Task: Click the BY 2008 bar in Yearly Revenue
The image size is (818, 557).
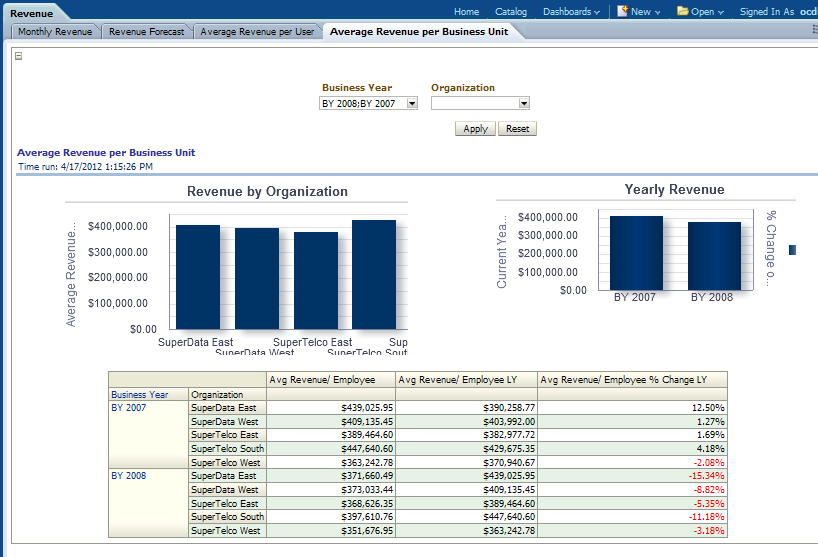Action: tap(713, 256)
